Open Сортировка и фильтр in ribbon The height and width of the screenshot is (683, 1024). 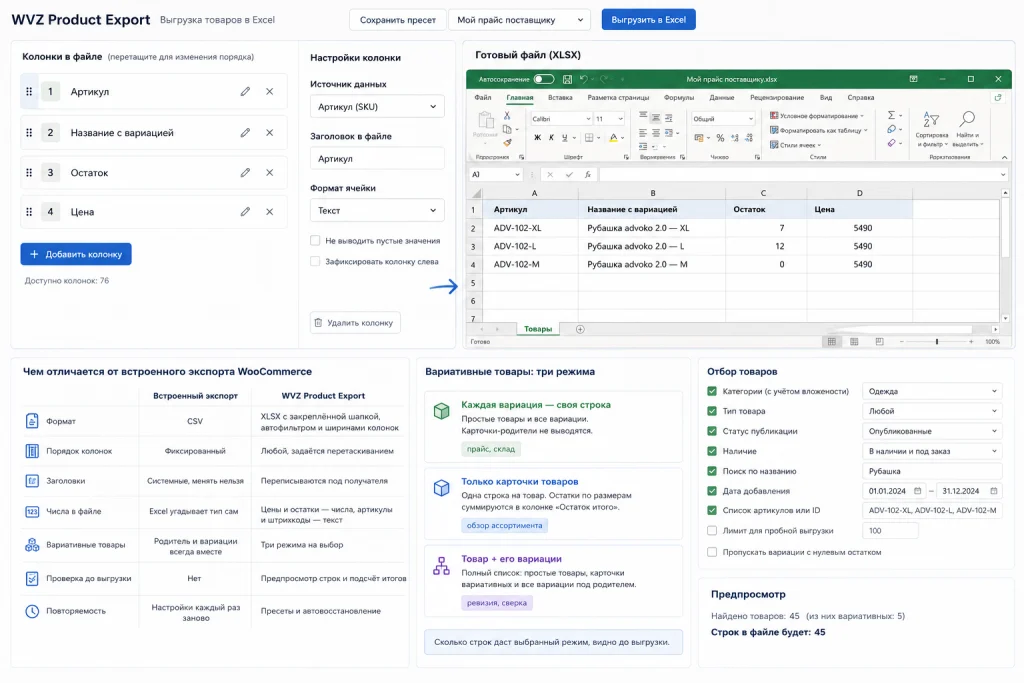click(x=932, y=129)
